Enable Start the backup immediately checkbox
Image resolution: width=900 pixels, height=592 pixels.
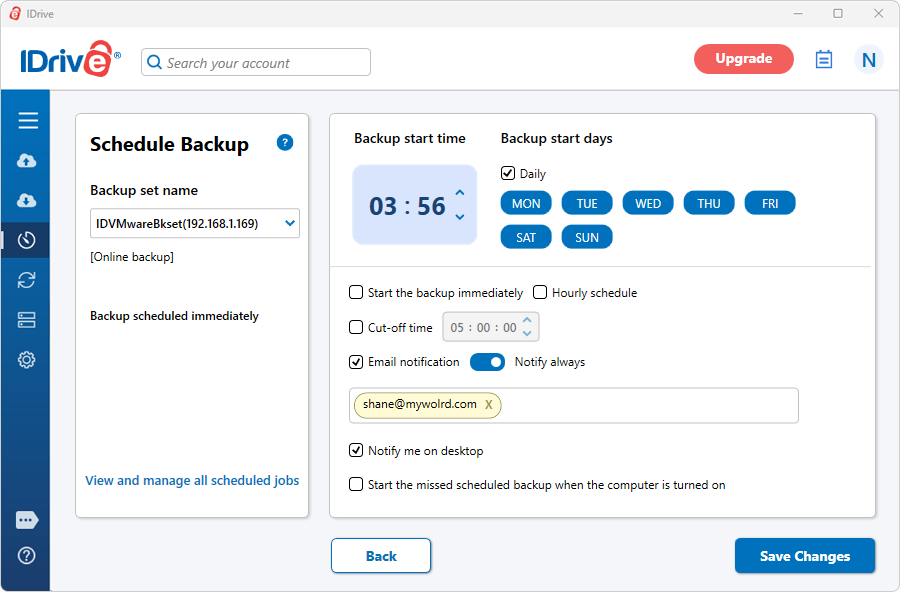[x=356, y=293]
